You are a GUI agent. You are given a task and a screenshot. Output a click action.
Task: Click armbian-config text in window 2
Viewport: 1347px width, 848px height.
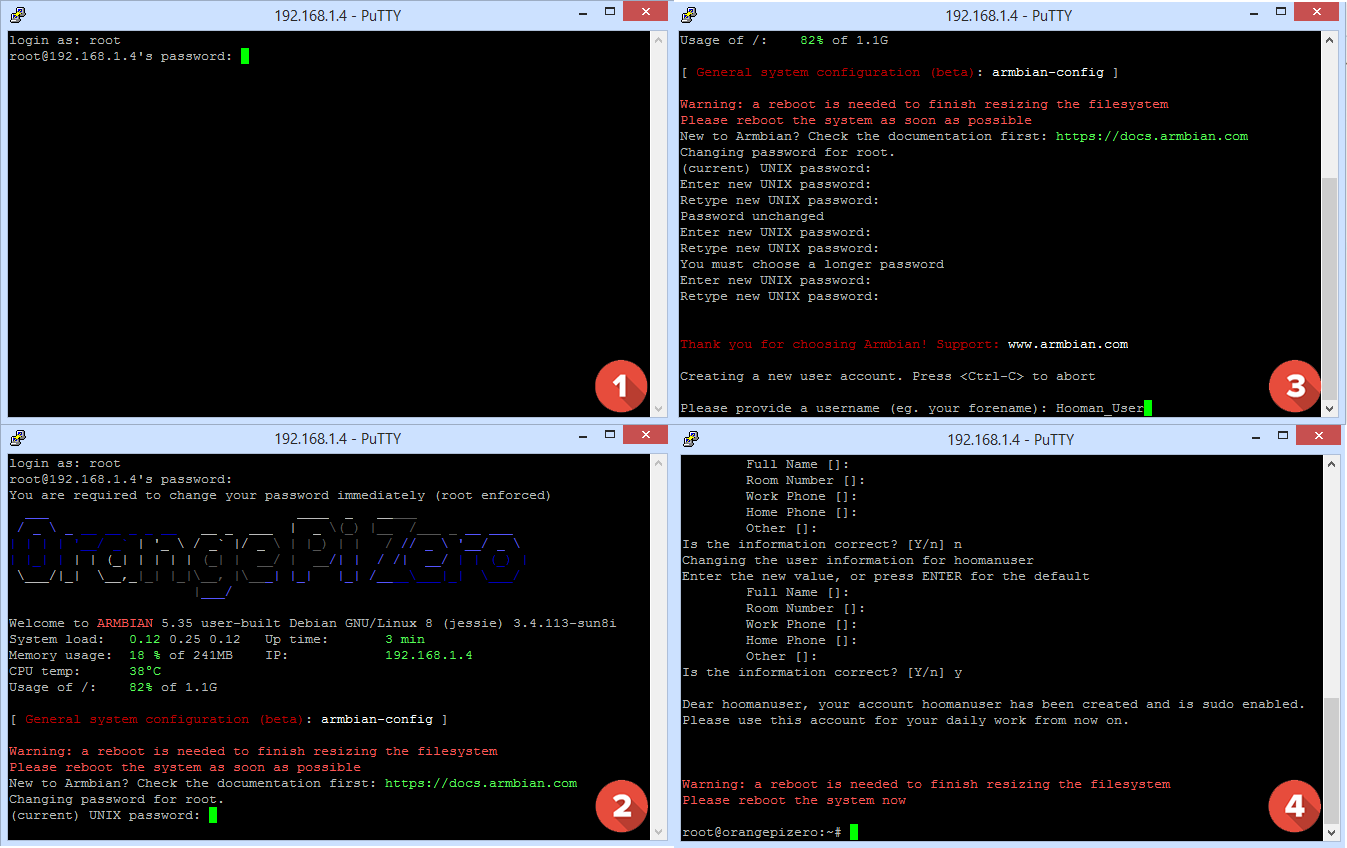point(376,719)
